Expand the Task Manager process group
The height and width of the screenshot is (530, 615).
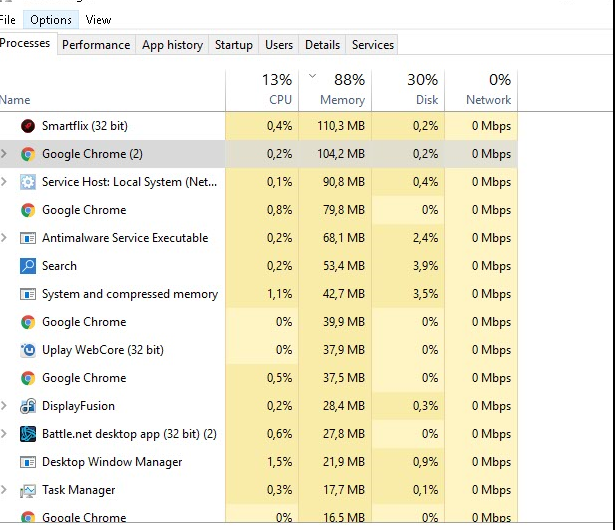pos(4,490)
